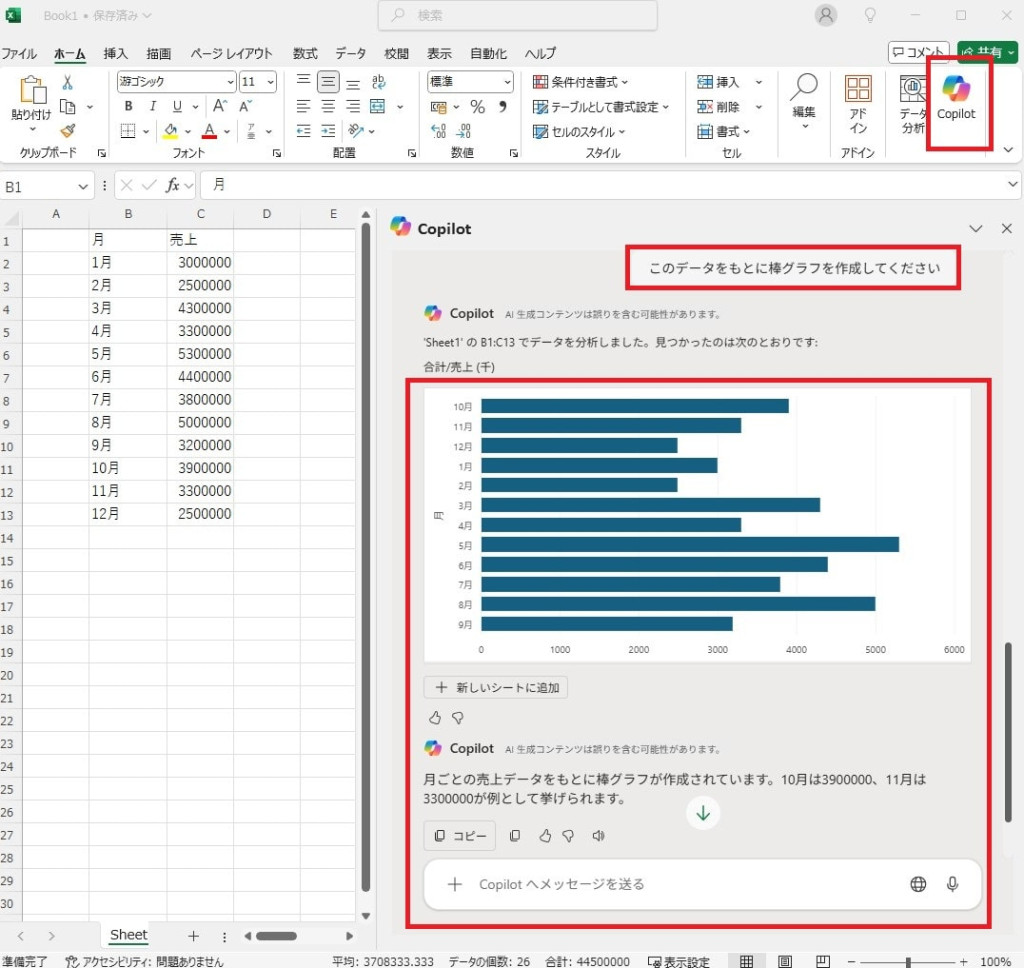Give thumbs up to the bar chart reply
1024x968 pixels.
[435, 718]
